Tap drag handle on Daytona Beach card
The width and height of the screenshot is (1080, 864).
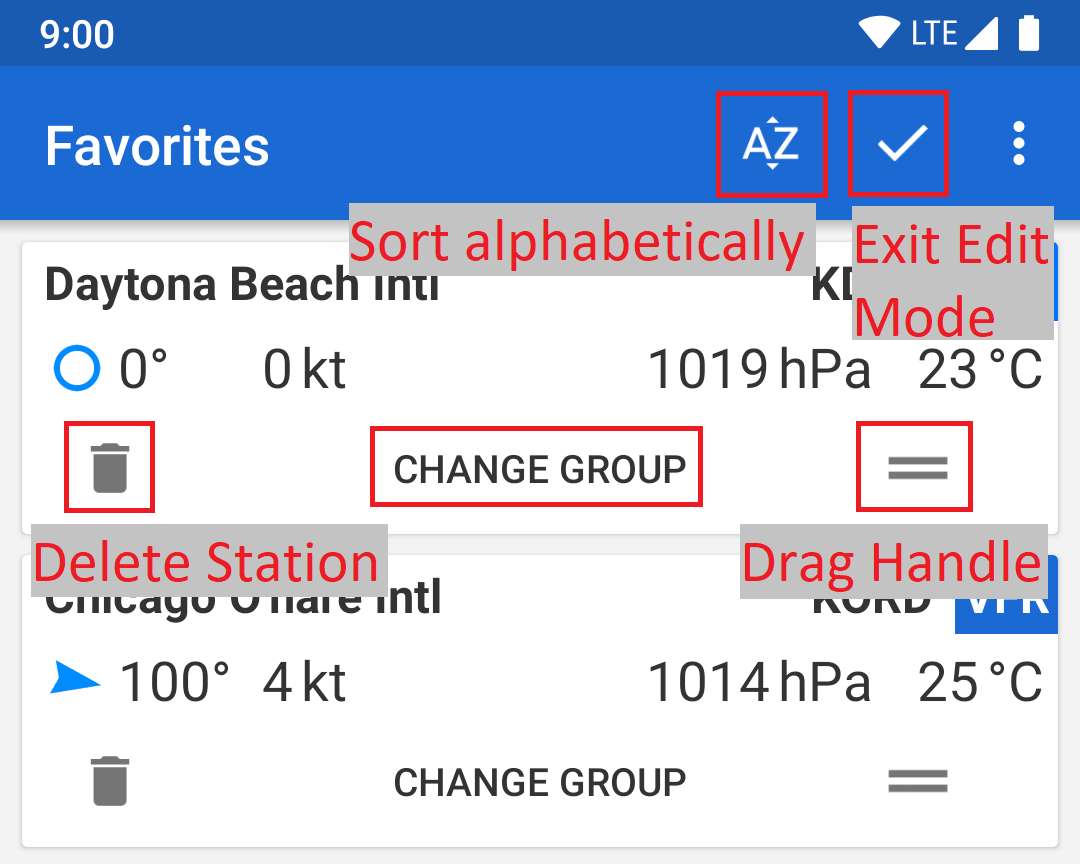pyautogui.click(x=917, y=468)
